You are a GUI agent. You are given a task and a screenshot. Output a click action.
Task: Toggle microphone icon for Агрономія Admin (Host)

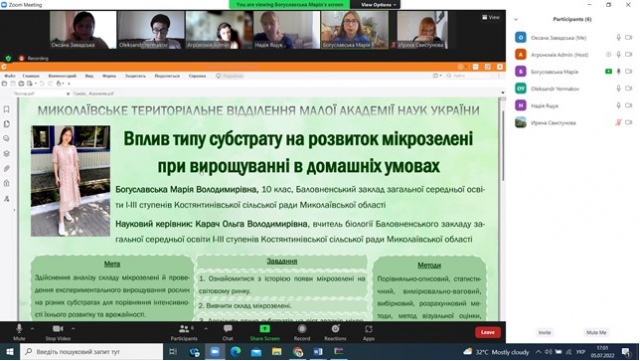[618, 54]
